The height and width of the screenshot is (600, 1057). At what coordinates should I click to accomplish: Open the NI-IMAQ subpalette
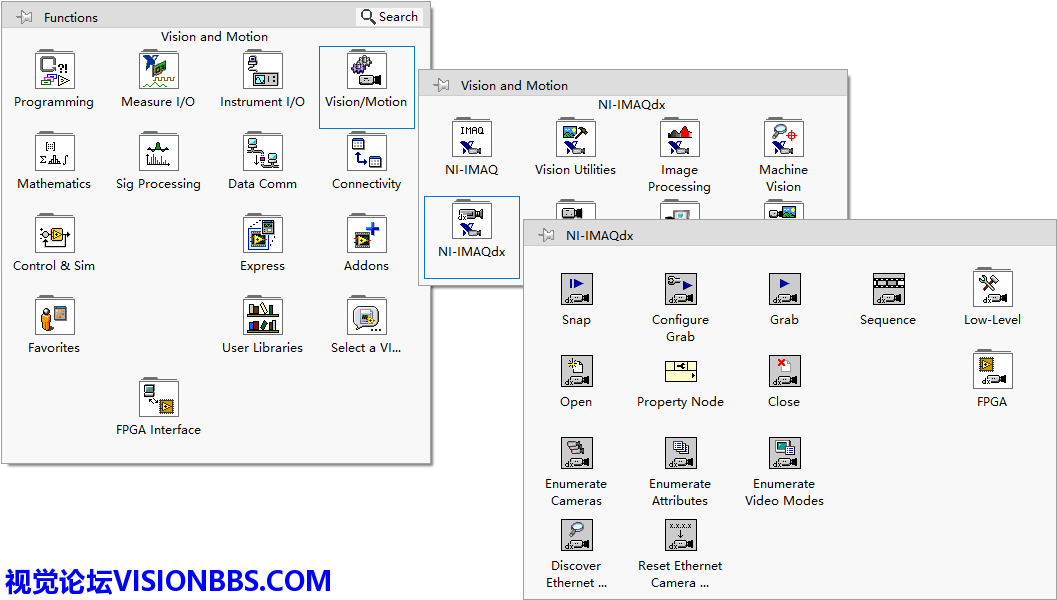pos(471,138)
